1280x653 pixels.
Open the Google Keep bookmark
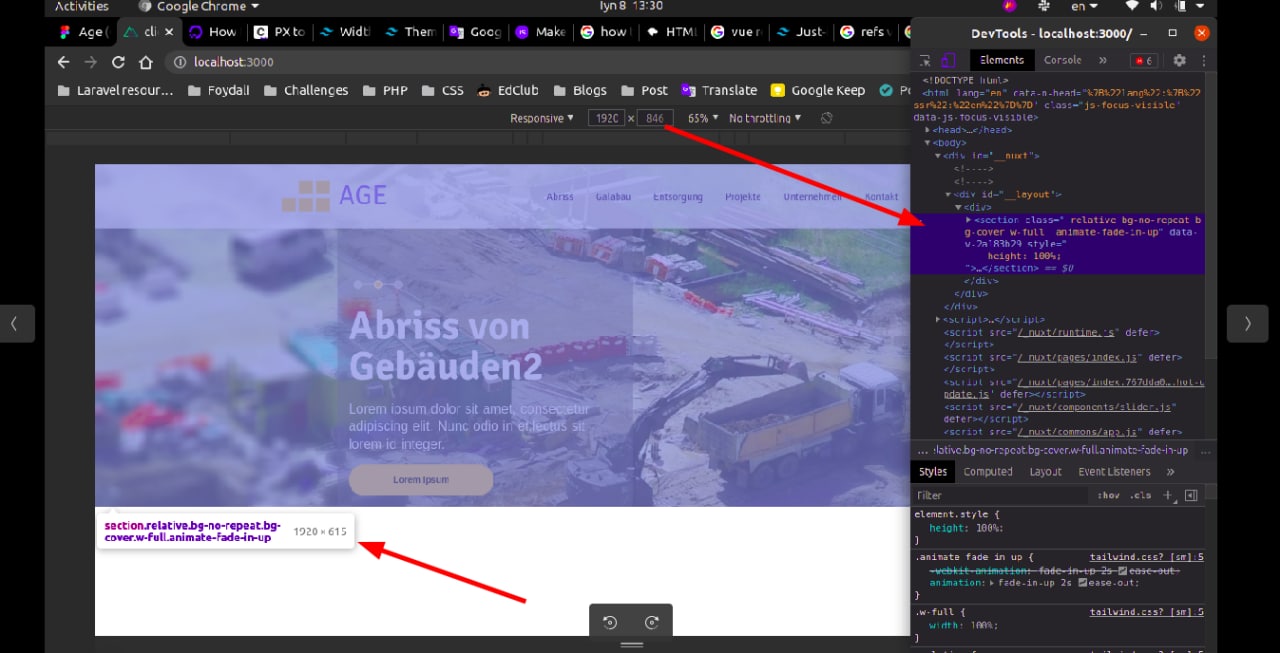tap(817, 90)
